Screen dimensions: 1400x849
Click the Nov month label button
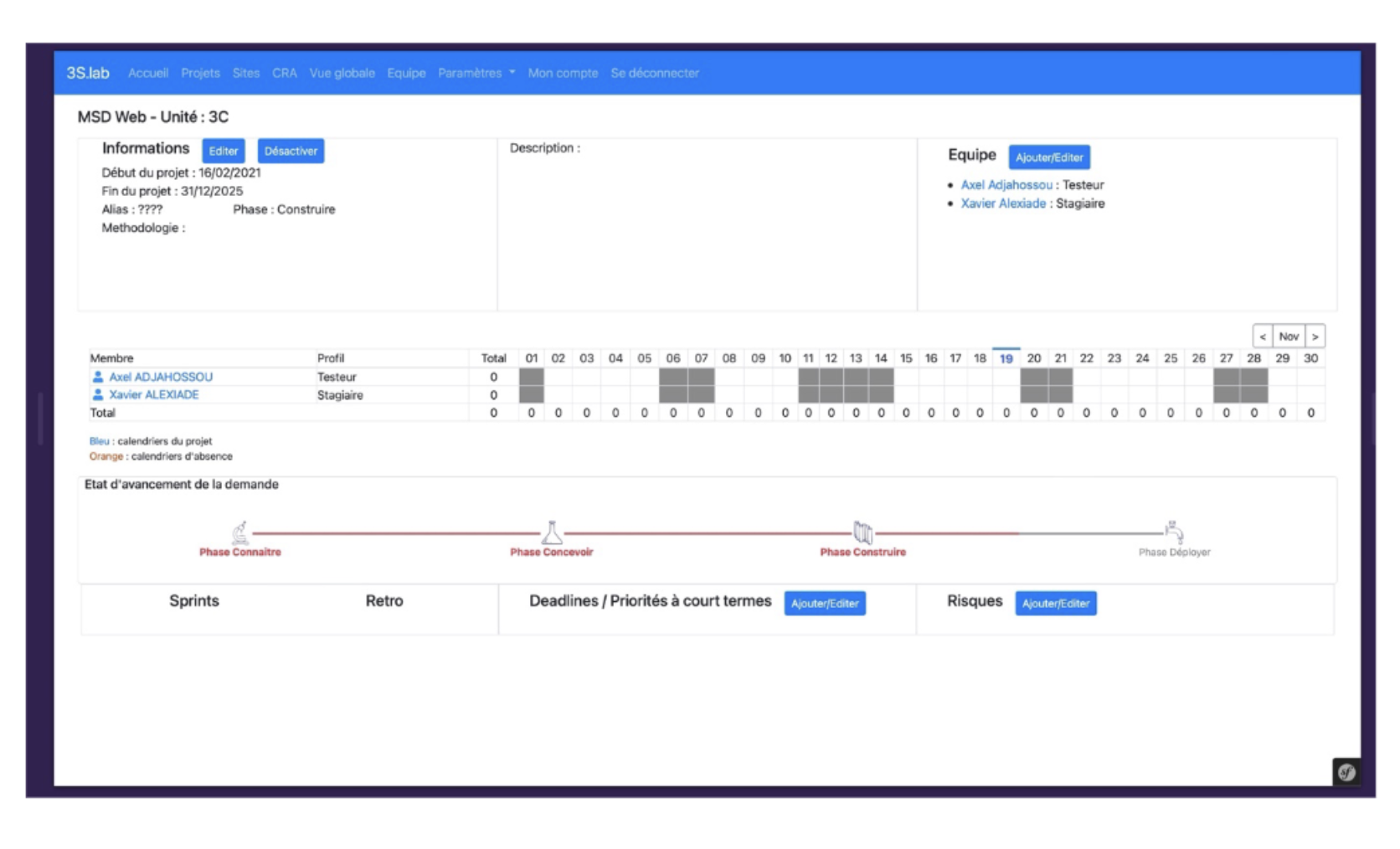point(1289,336)
